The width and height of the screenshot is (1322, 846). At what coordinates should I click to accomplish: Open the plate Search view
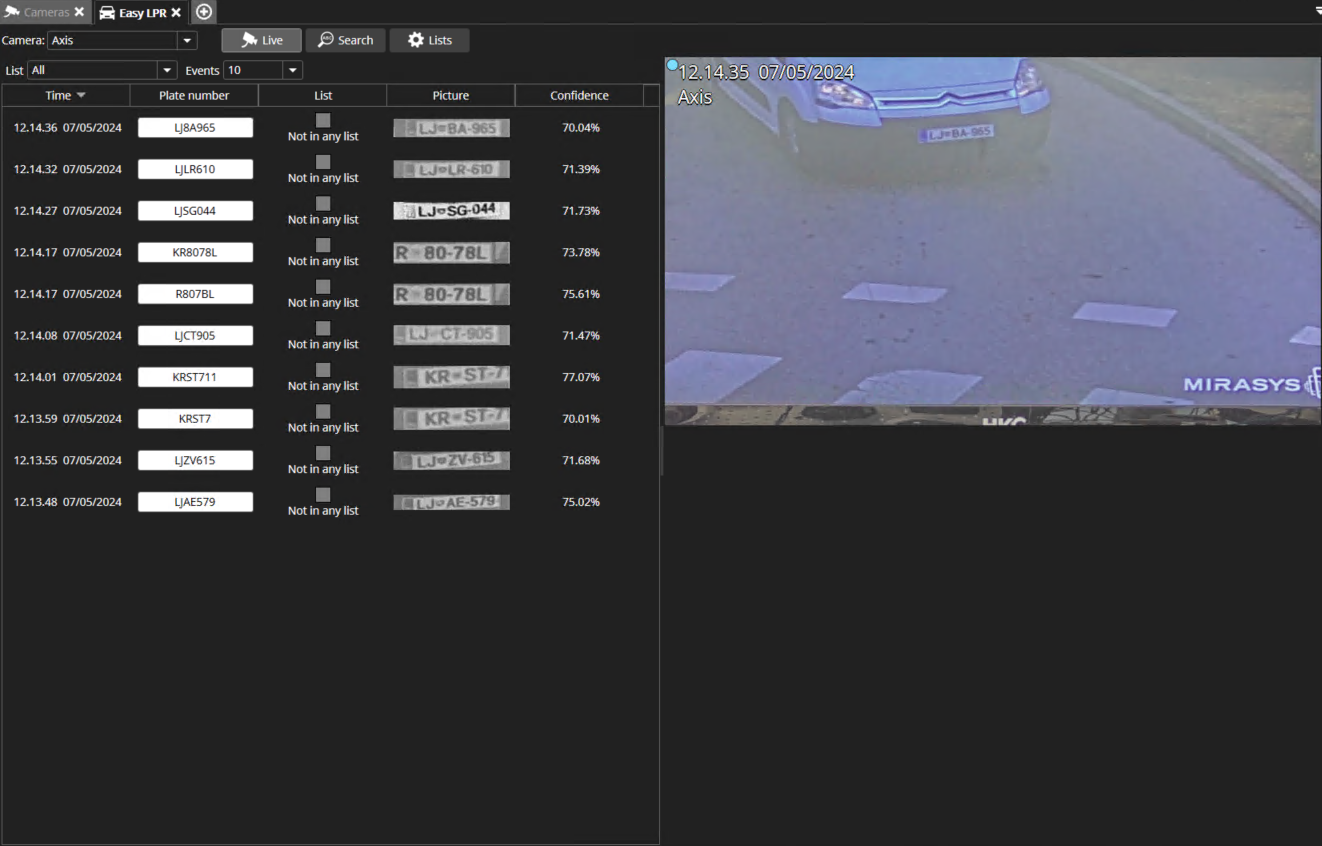[345, 40]
